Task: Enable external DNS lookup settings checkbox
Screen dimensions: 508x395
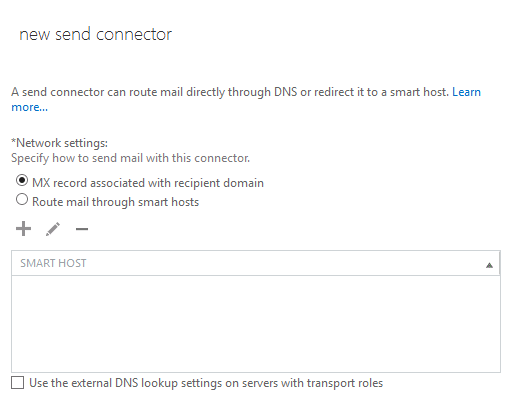Action: click(17, 383)
